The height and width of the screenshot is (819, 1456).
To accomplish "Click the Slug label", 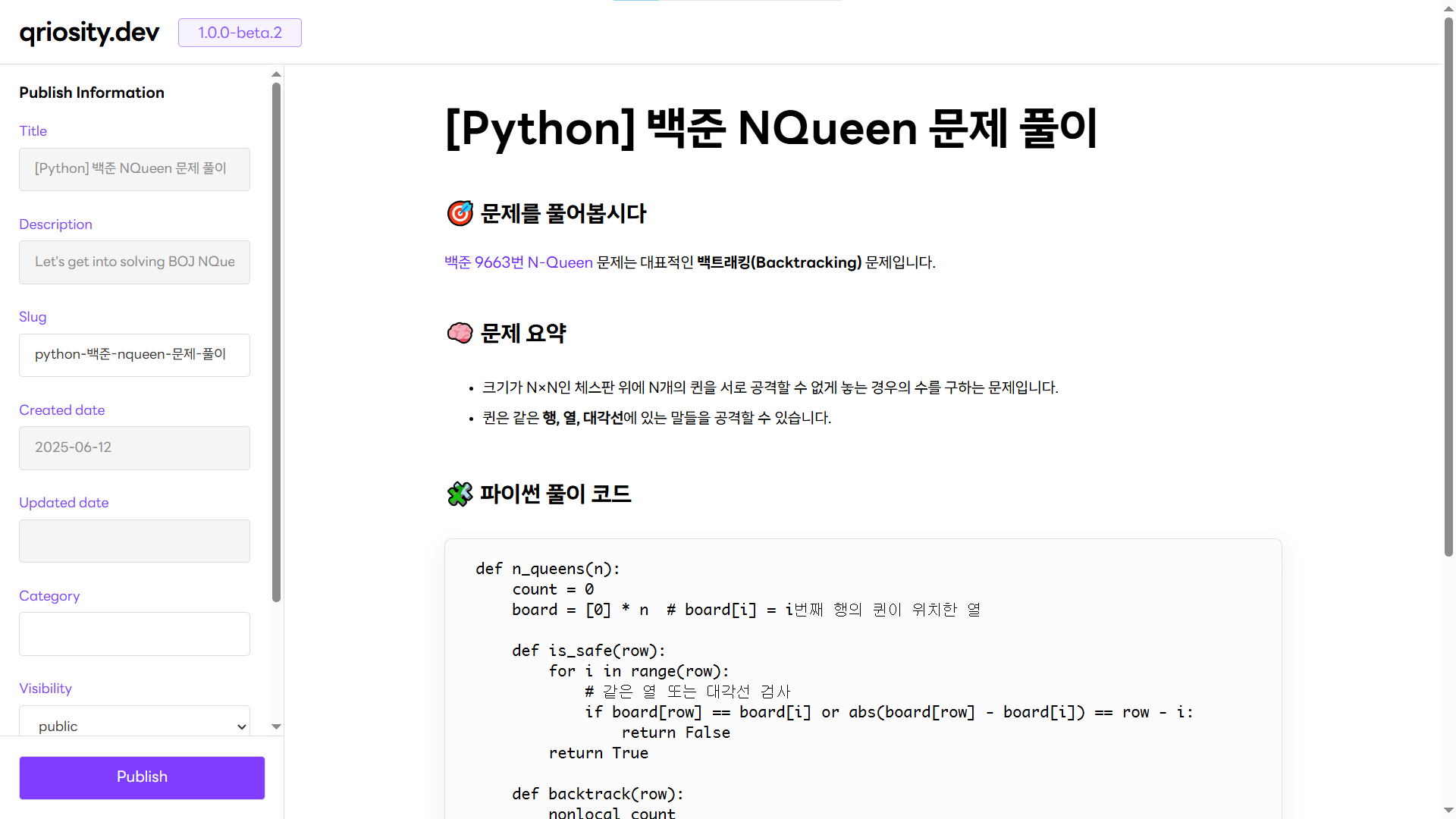I will click(33, 317).
